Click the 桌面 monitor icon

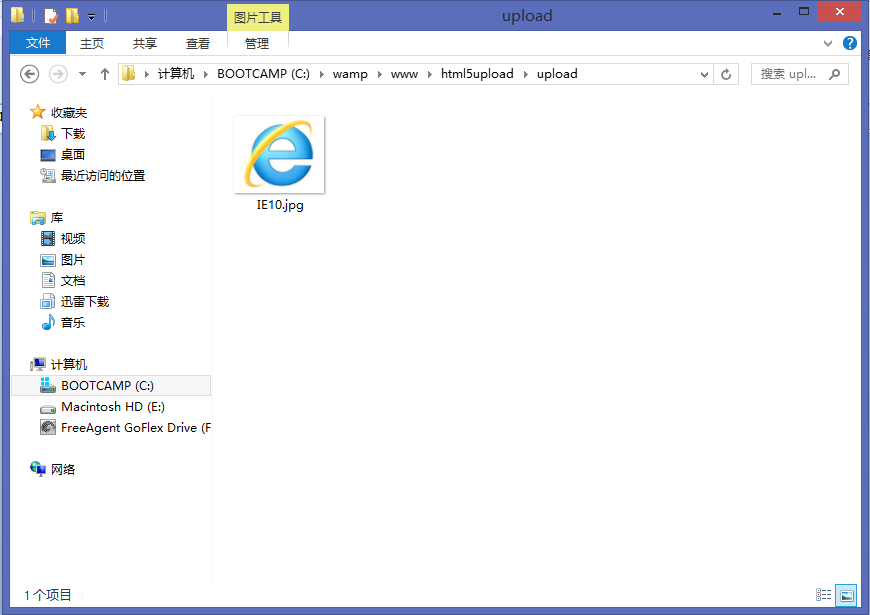tap(48, 155)
